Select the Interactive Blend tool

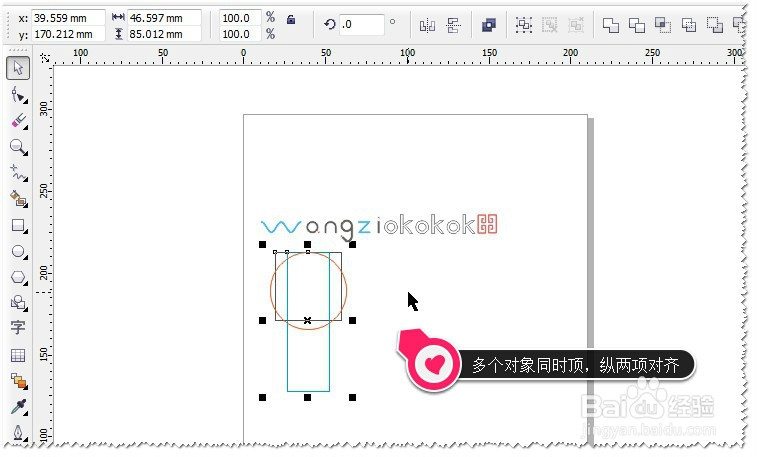pos(18,381)
